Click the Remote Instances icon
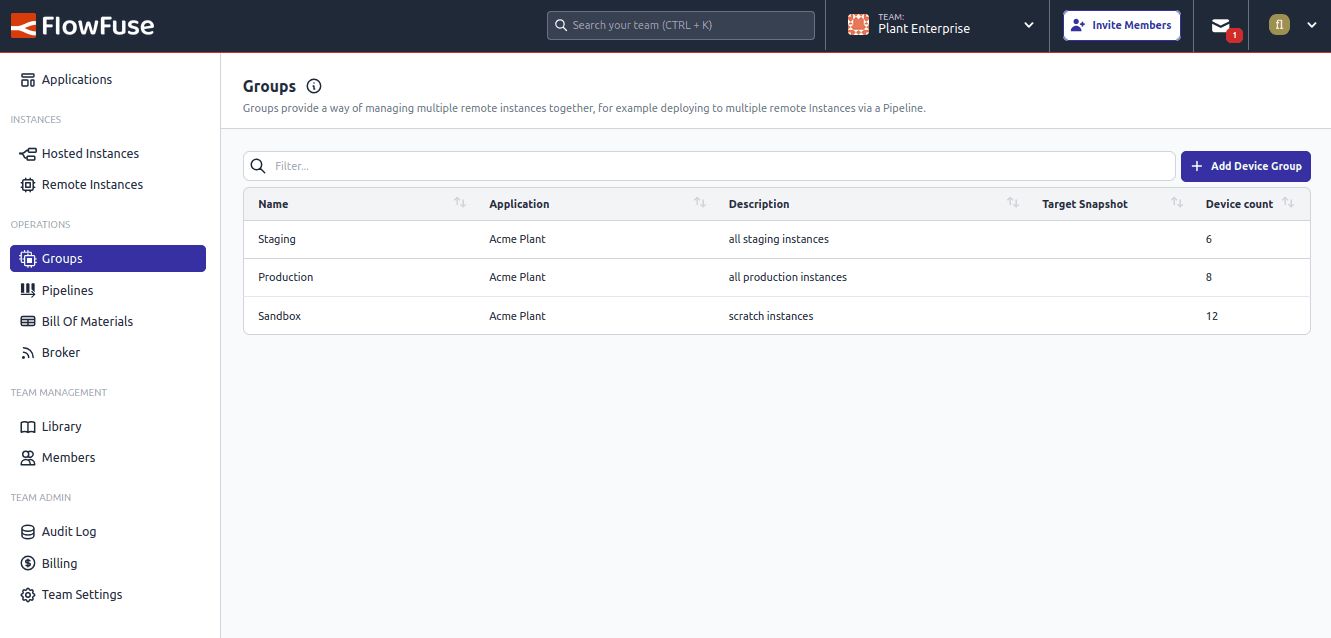The image size is (1331, 638). [26, 184]
